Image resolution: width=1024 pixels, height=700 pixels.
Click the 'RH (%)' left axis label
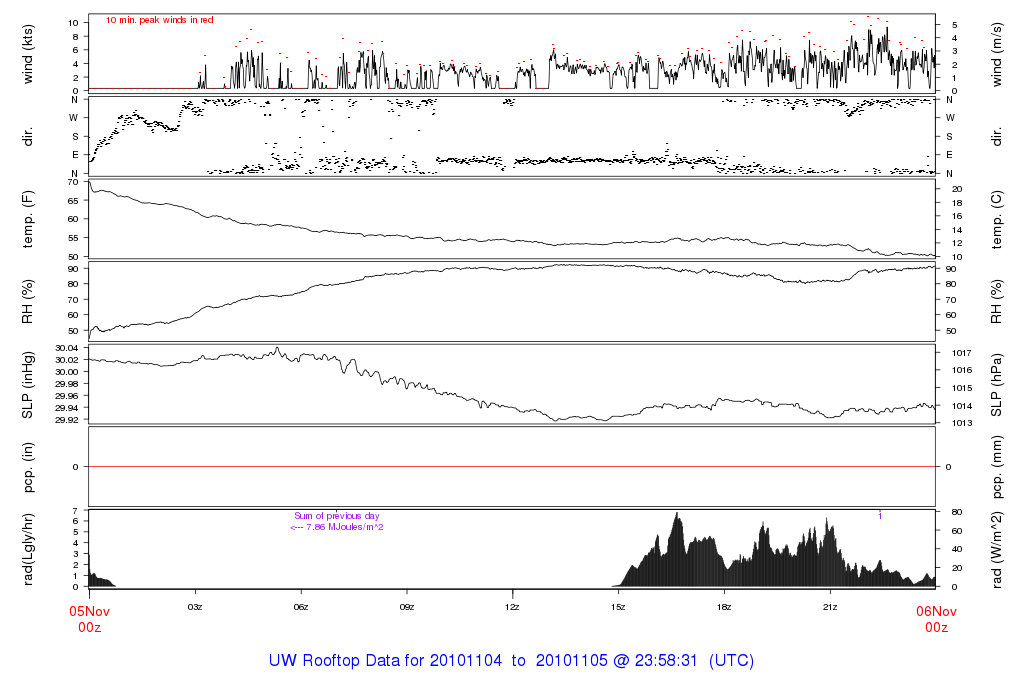(x=27, y=302)
